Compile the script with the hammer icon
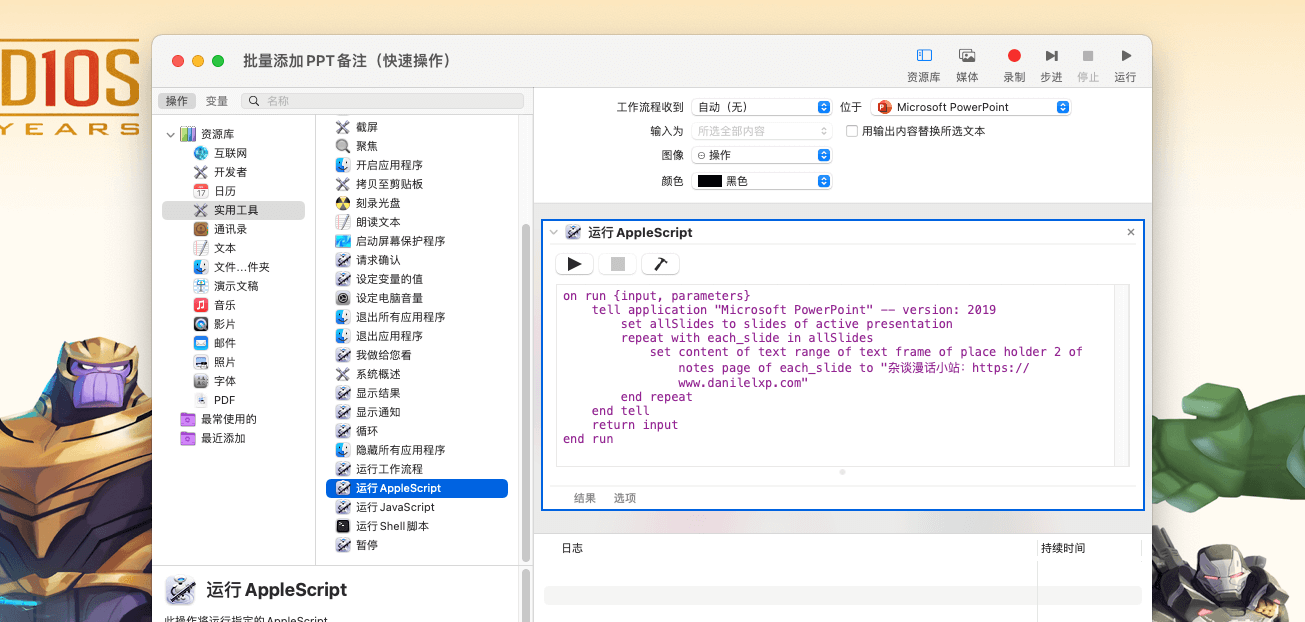The height and width of the screenshot is (622, 1305). (x=660, y=264)
